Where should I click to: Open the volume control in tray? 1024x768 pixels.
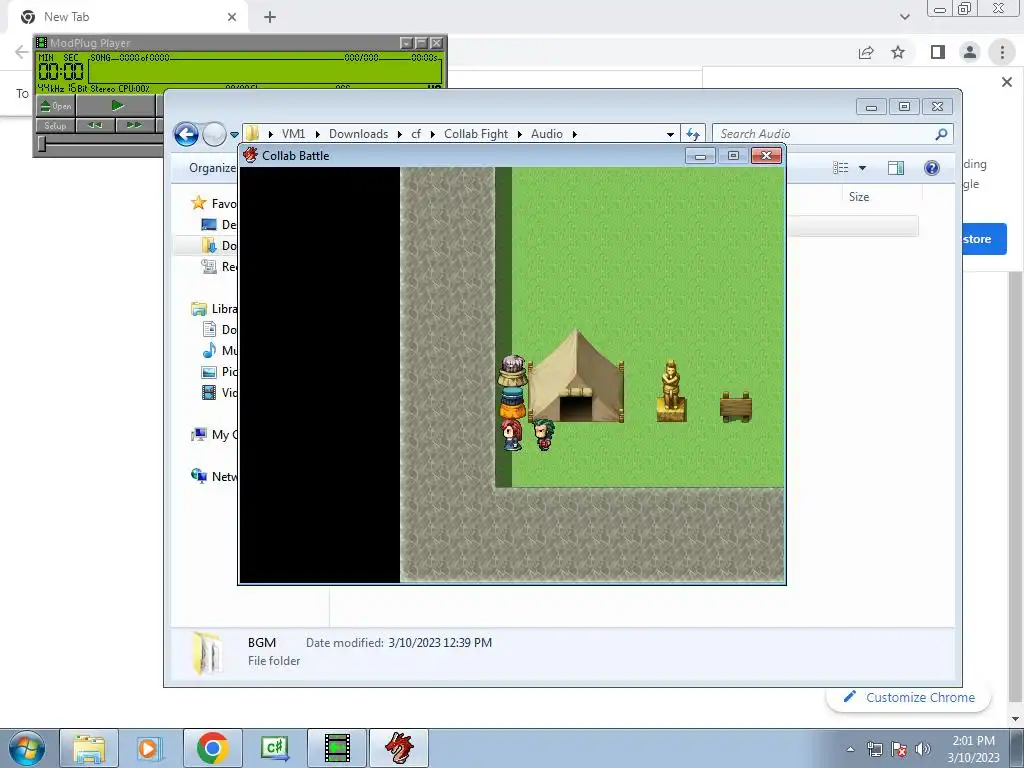[x=923, y=749]
